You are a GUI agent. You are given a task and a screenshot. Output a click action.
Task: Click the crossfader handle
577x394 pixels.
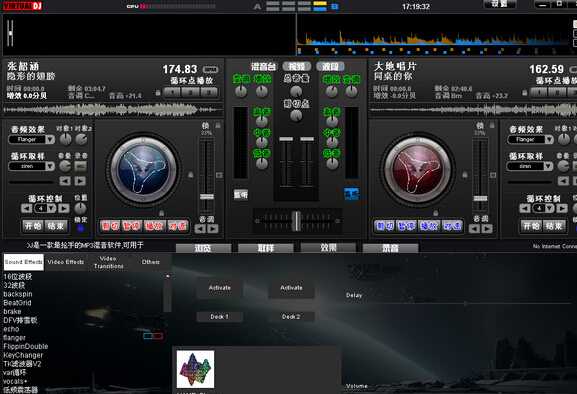tap(296, 220)
